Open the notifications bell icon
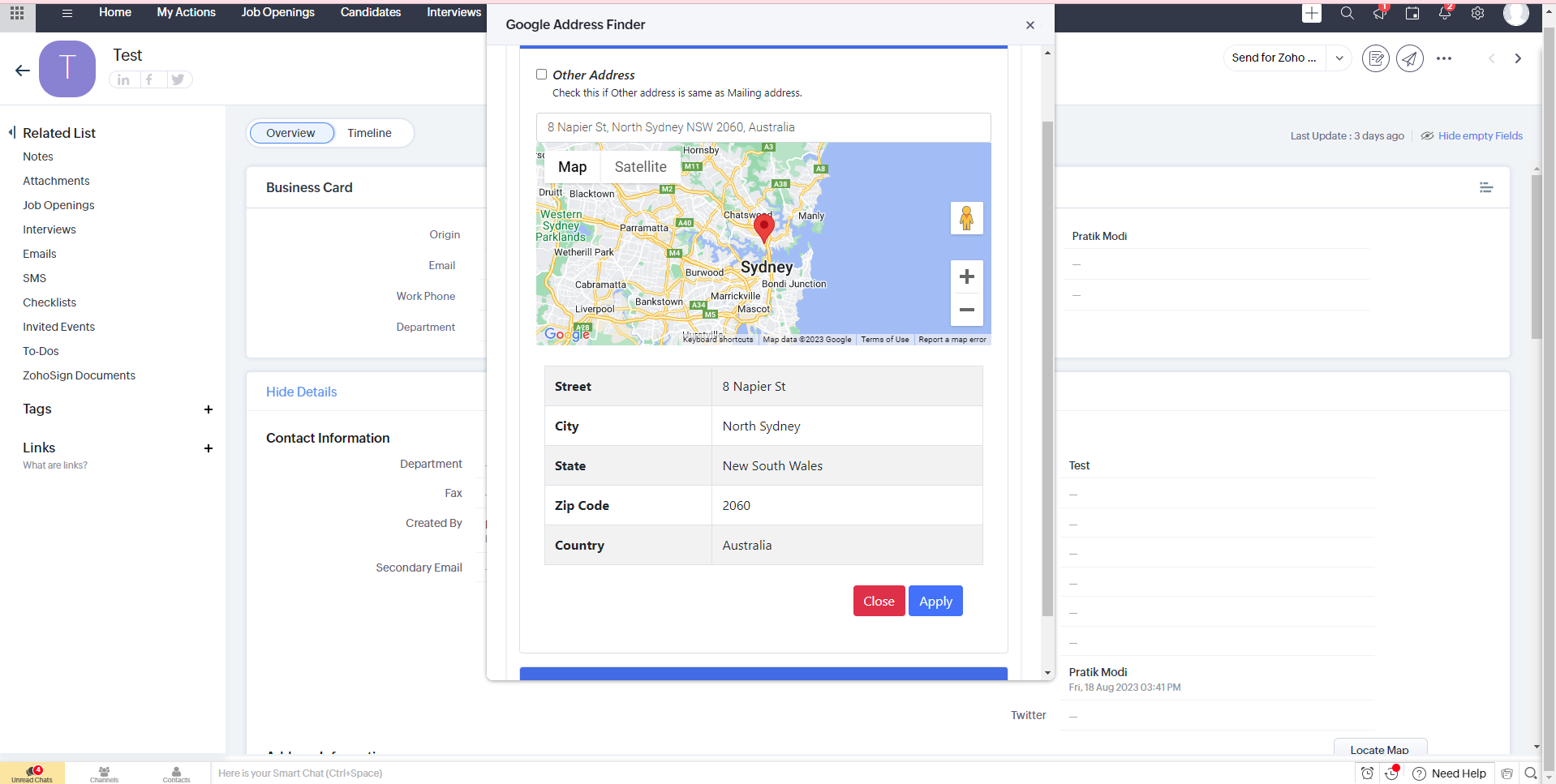This screenshot has height=784, width=1556. [x=1445, y=13]
